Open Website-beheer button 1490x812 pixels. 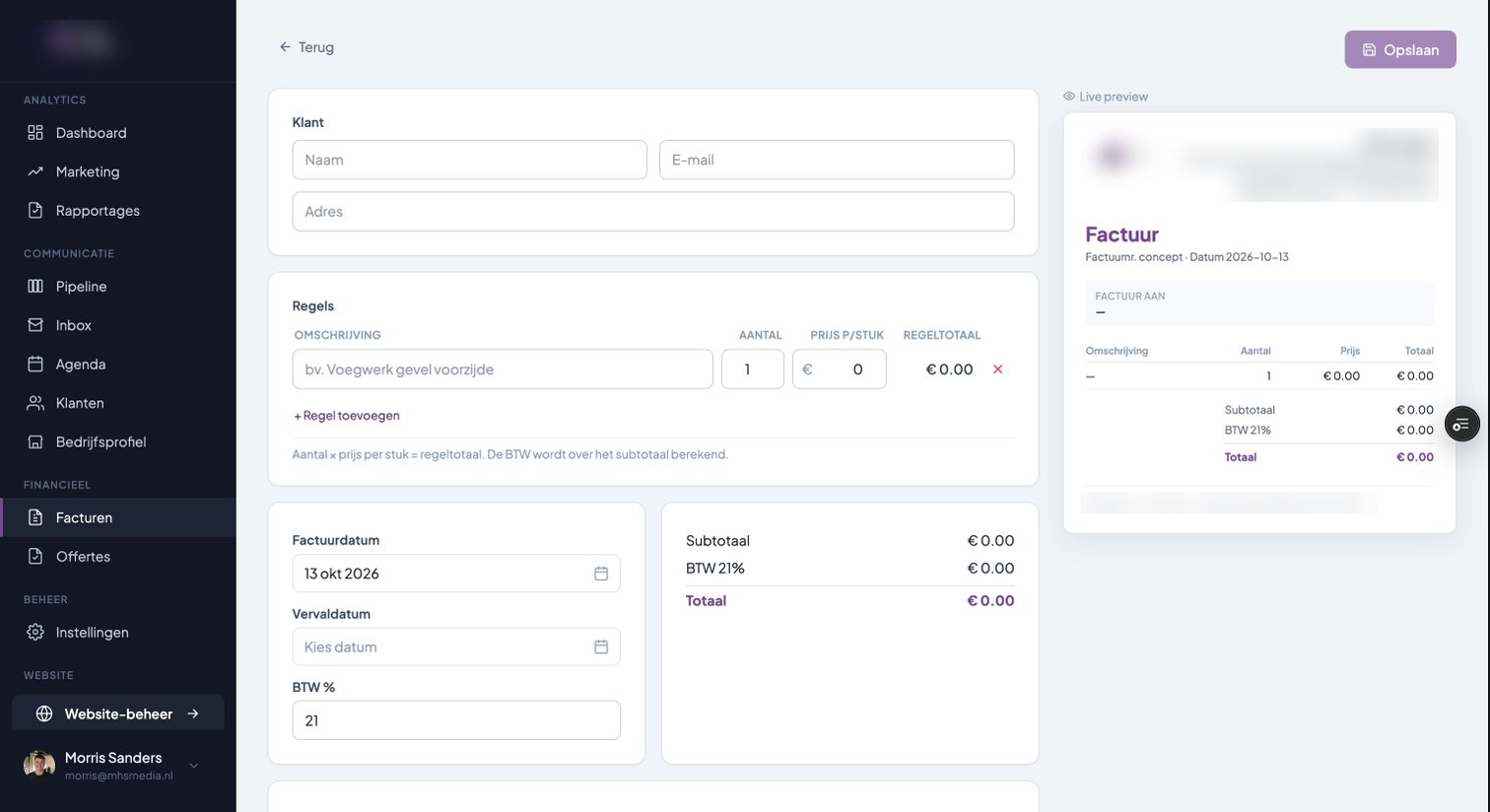[118, 714]
